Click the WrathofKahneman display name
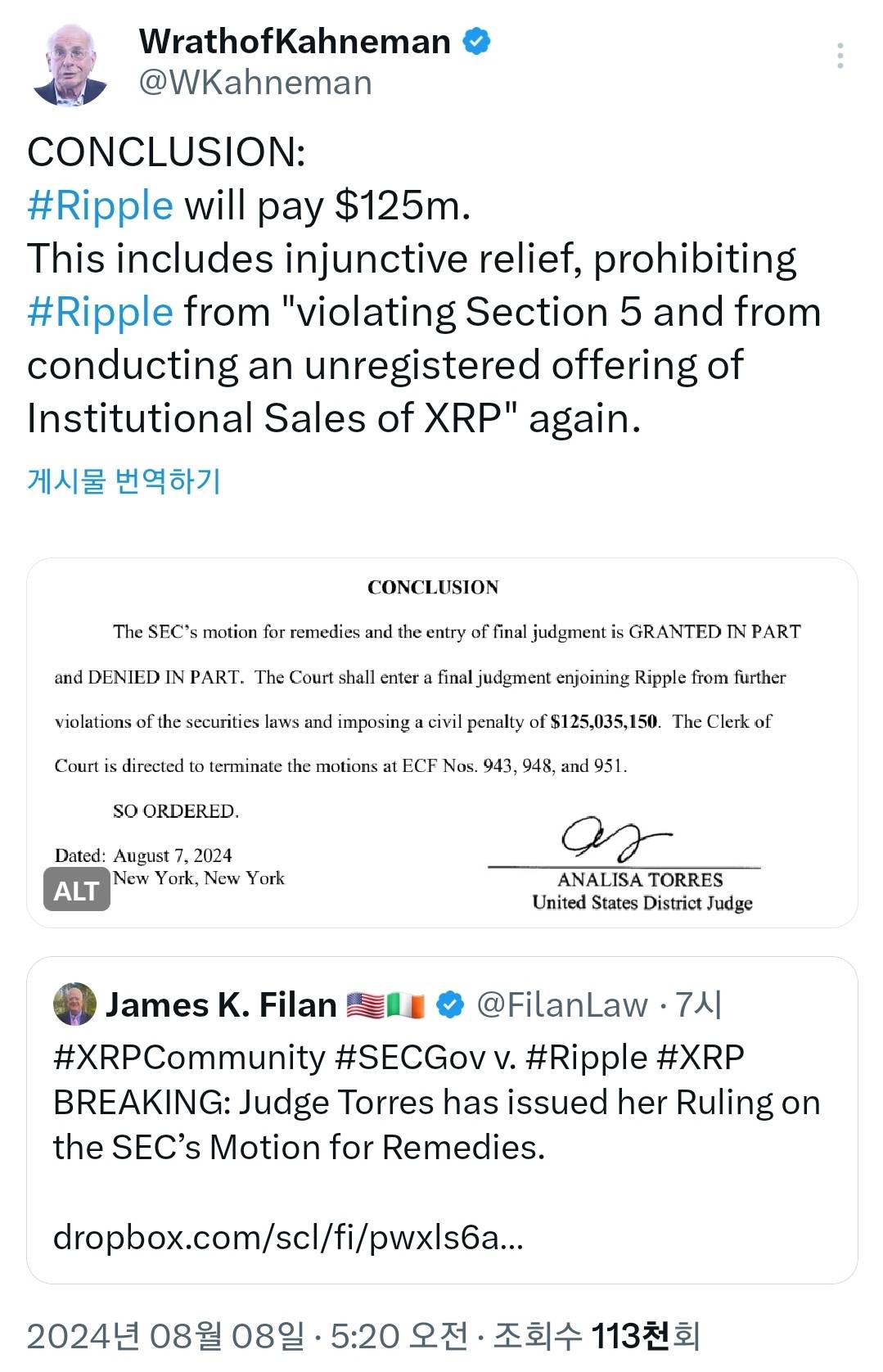Screen dimensions: 883x1372 295,41
